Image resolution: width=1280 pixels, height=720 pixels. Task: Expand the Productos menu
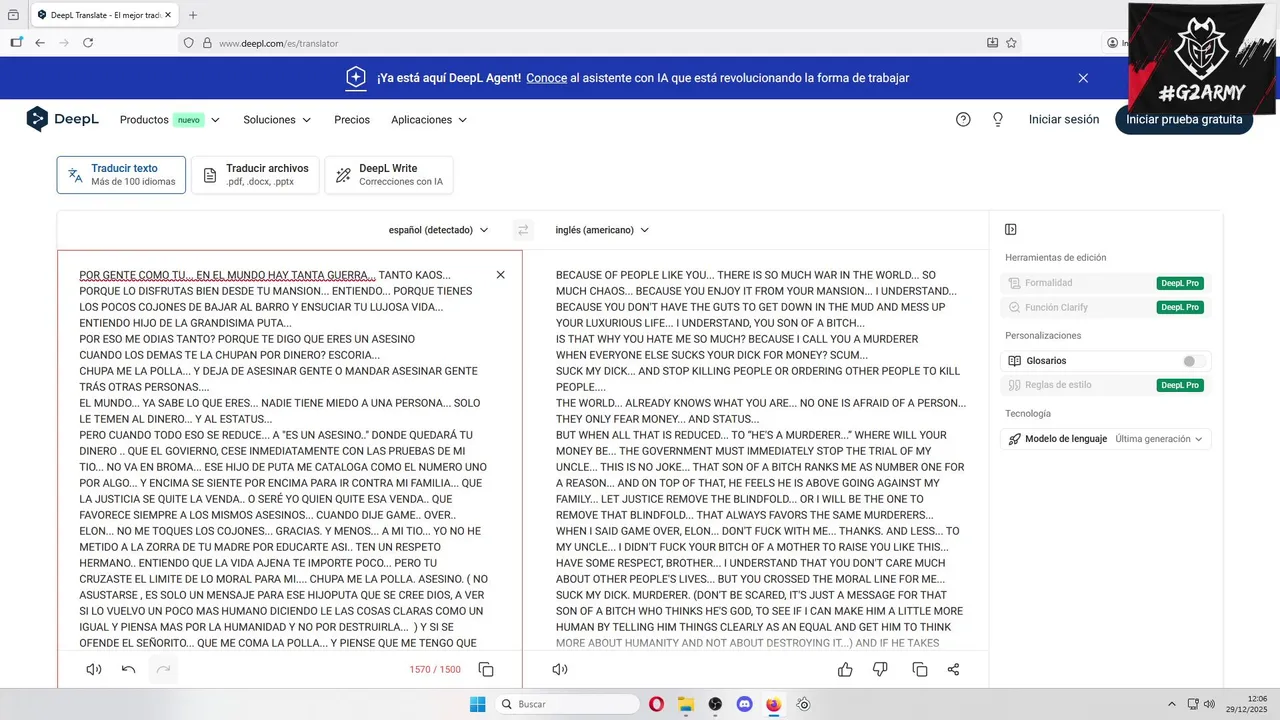click(170, 120)
